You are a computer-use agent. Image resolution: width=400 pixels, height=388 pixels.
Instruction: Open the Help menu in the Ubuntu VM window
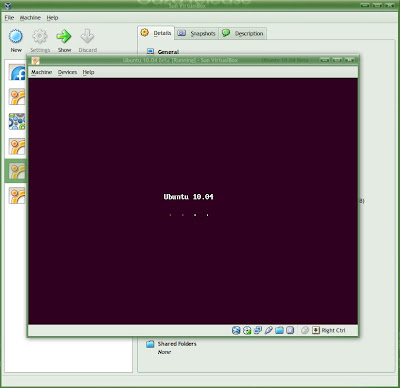[88, 72]
